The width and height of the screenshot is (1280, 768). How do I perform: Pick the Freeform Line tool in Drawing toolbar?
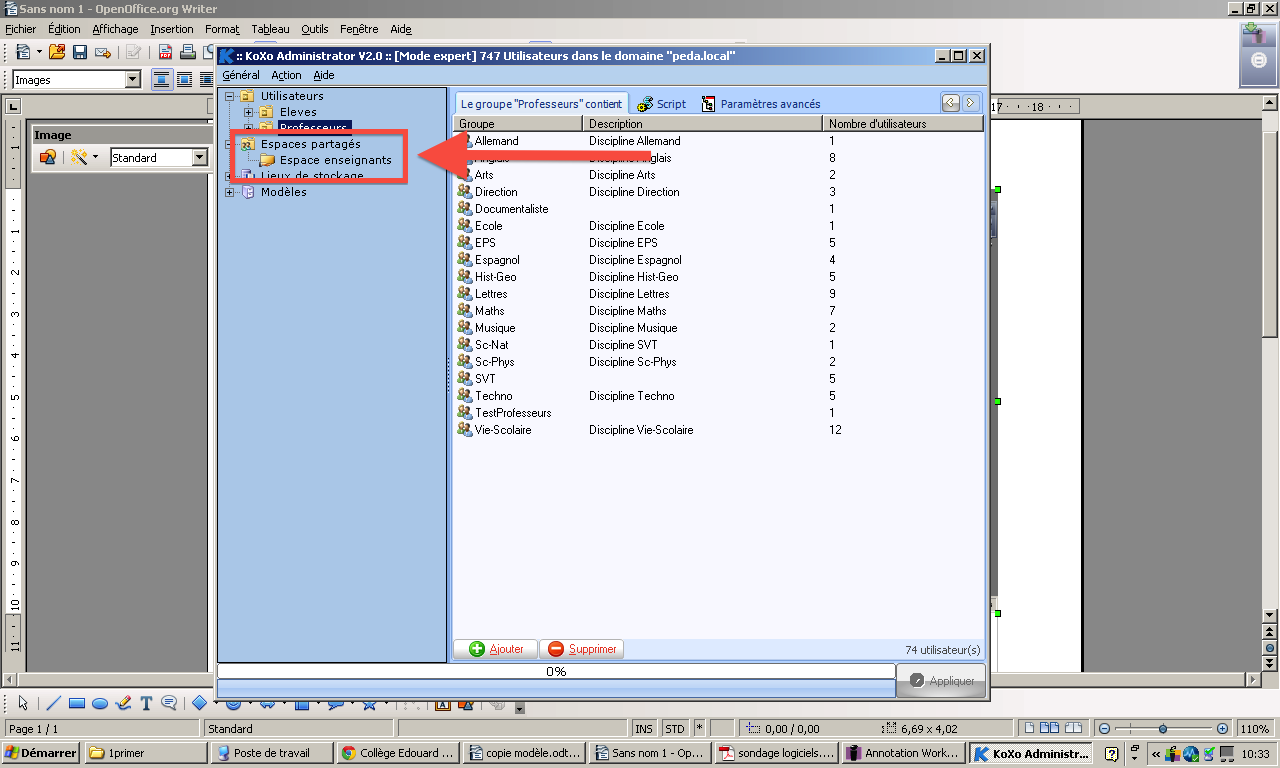tap(123, 703)
